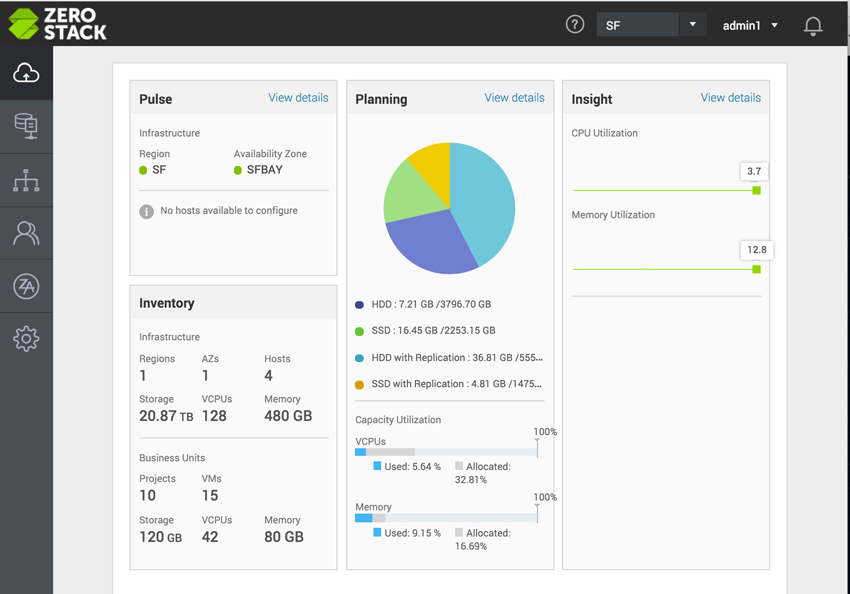Screen dimensions: 850x594
Task: Click the infrastructure memory value 480 GB
Action: pos(288,416)
